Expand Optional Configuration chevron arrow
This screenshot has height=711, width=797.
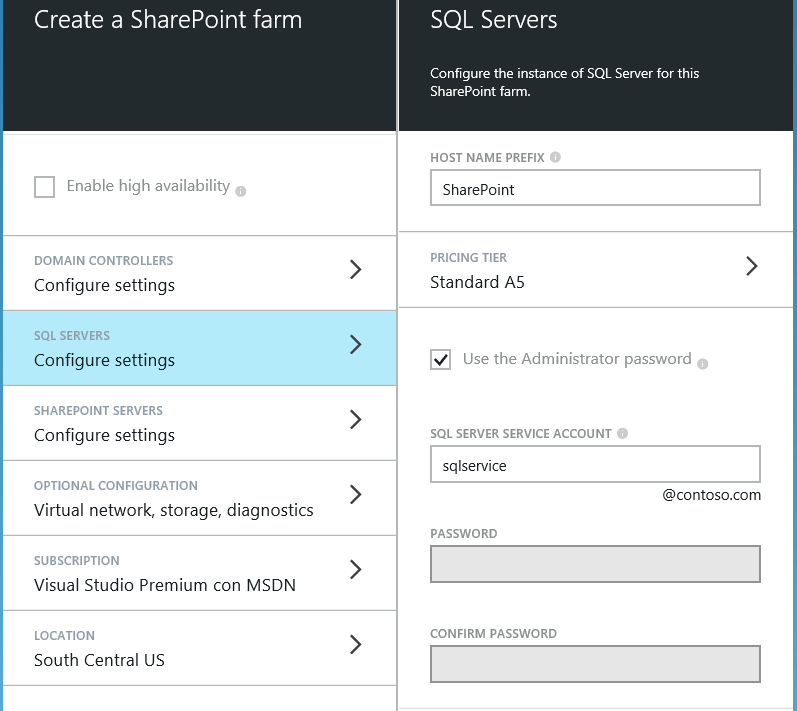(355, 495)
